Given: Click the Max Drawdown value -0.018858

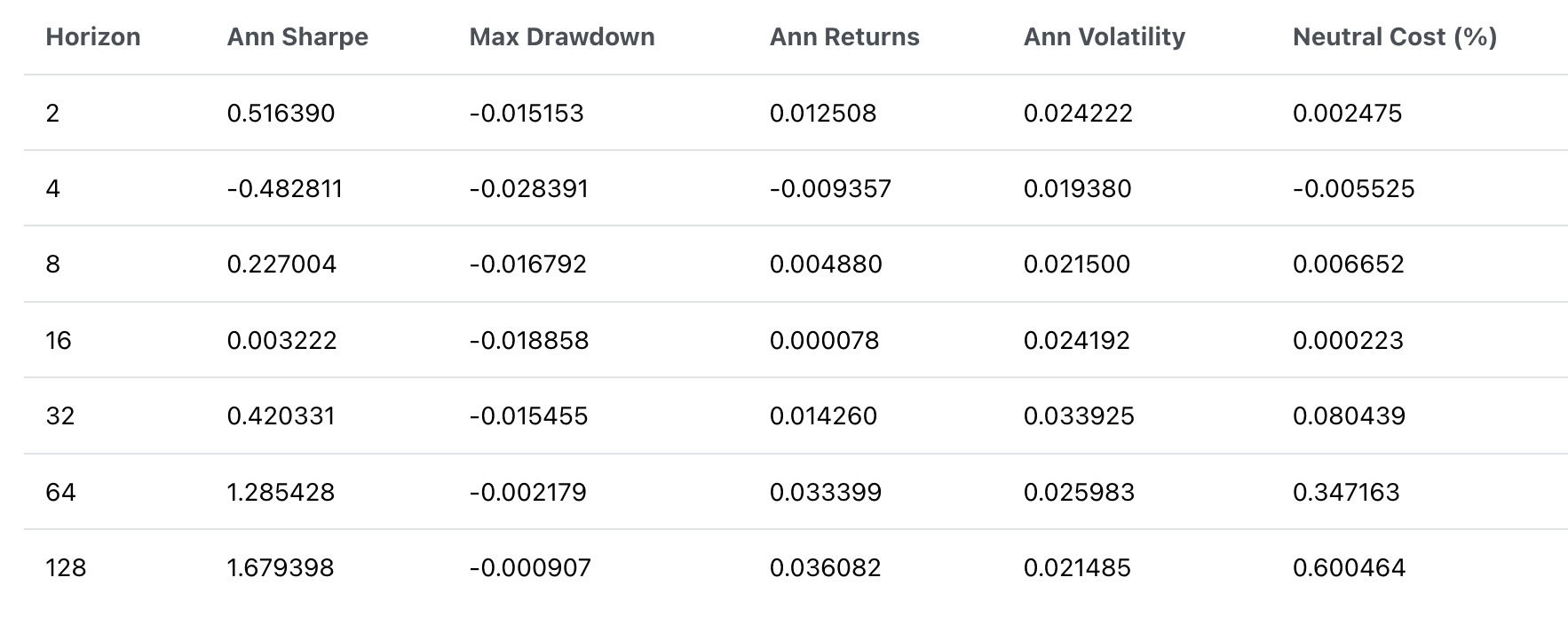Looking at the screenshot, I should 529,341.
